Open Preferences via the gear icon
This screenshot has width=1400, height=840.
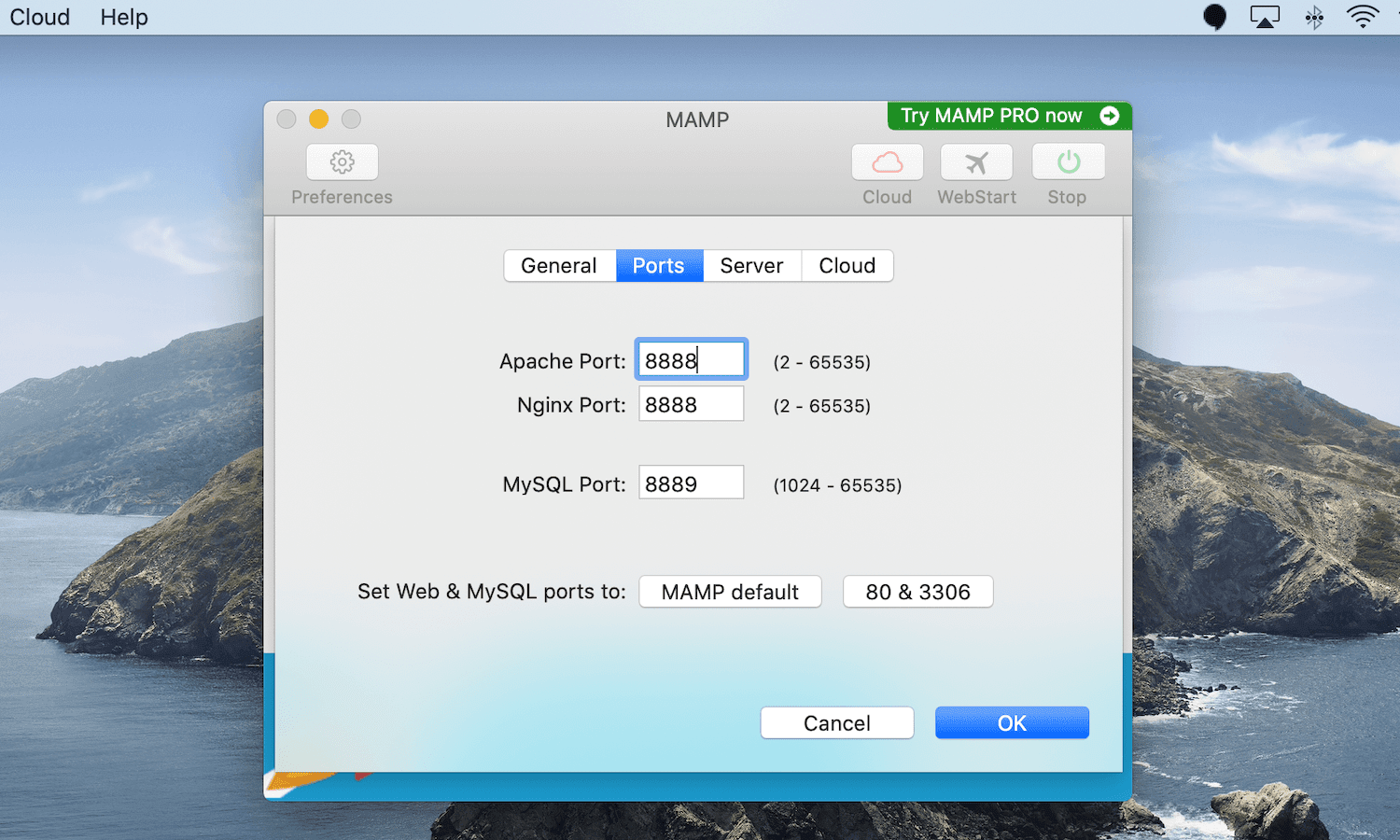point(342,162)
